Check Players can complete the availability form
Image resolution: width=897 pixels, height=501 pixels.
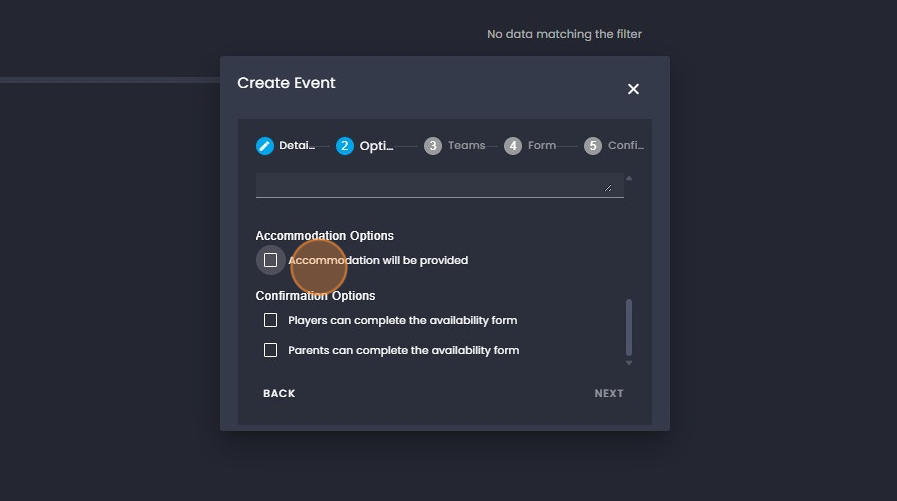[270, 320]
